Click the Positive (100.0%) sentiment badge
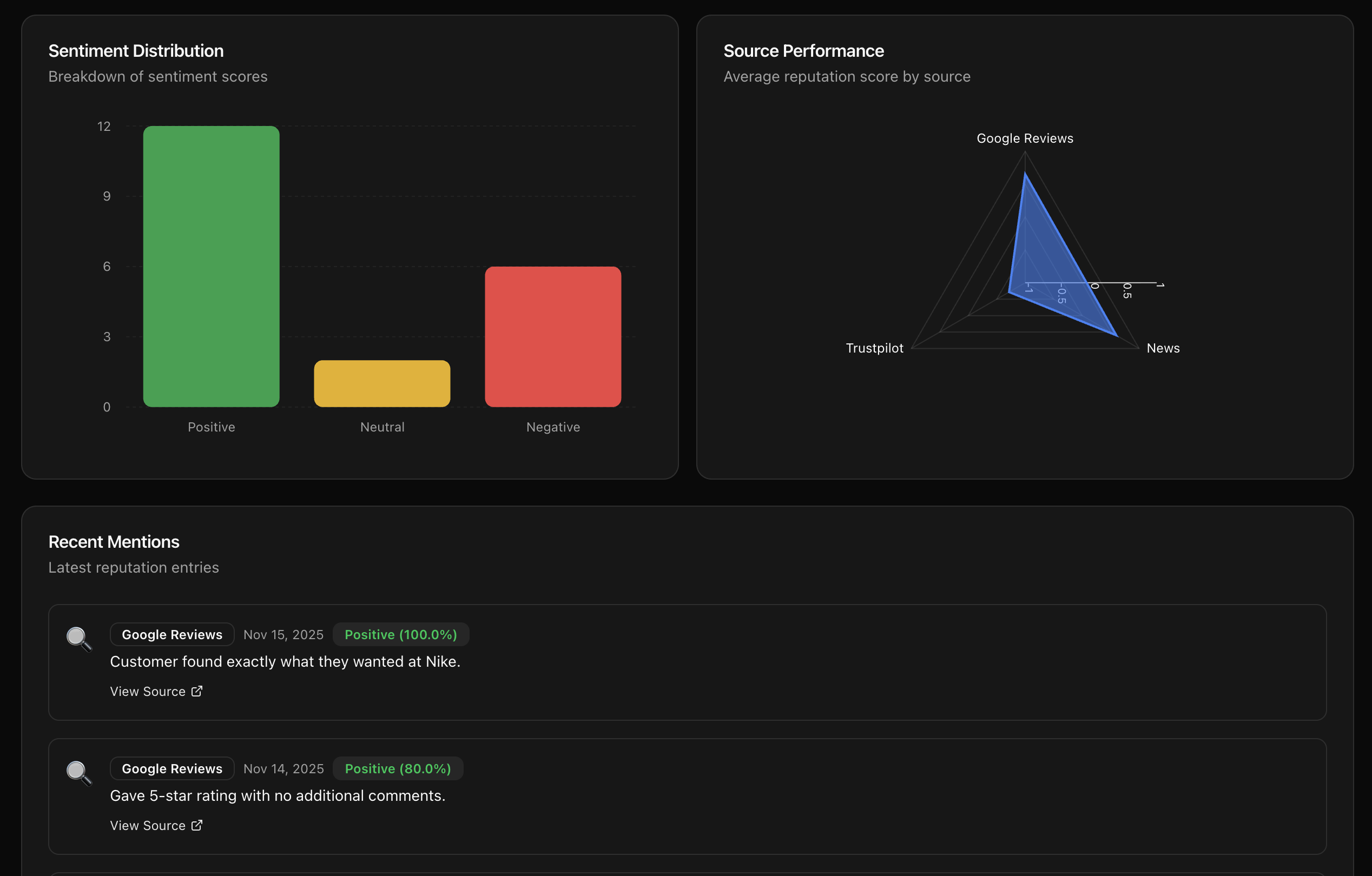1372x876 pixels. [400, 634]
